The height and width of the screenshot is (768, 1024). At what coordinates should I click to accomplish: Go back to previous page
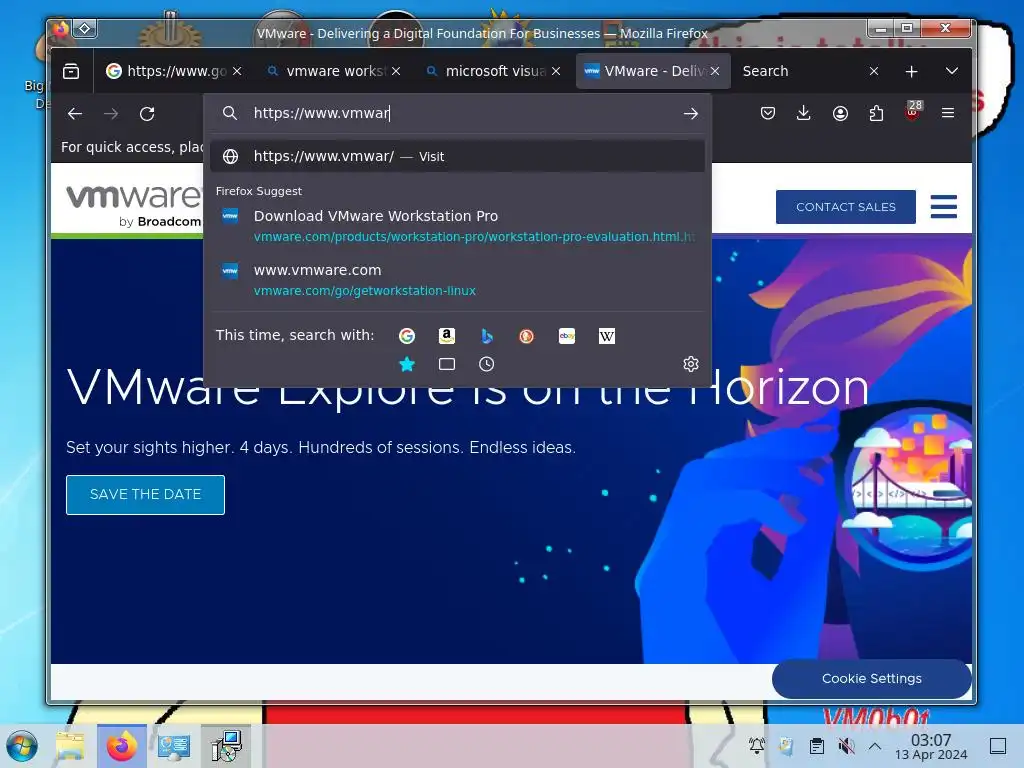point(75,114)
